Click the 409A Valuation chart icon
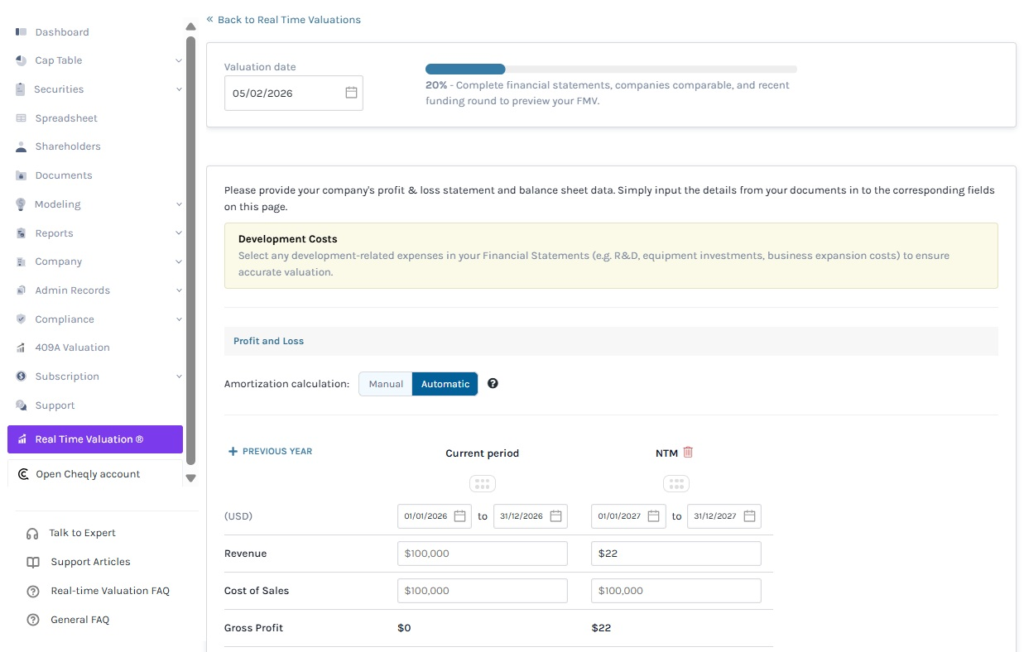 (21, 348)
